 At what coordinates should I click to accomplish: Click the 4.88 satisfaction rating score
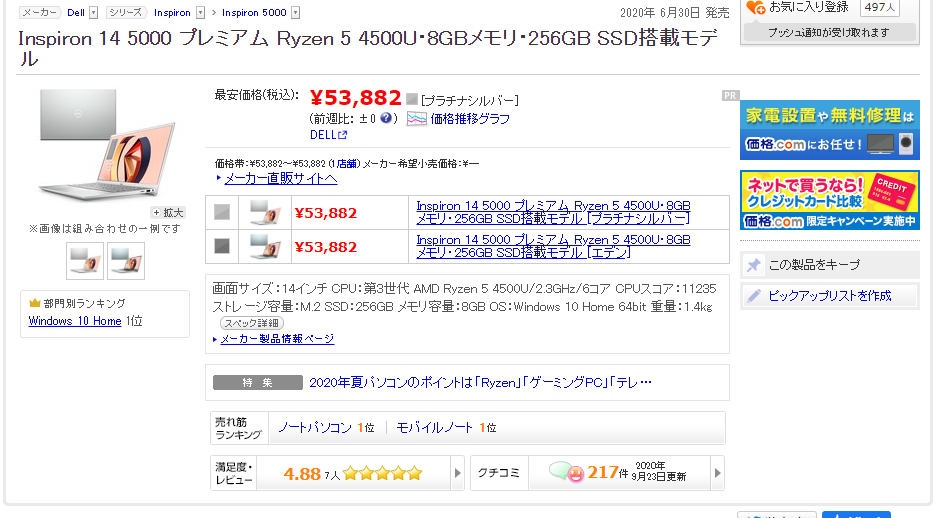(x=302, y=474)
